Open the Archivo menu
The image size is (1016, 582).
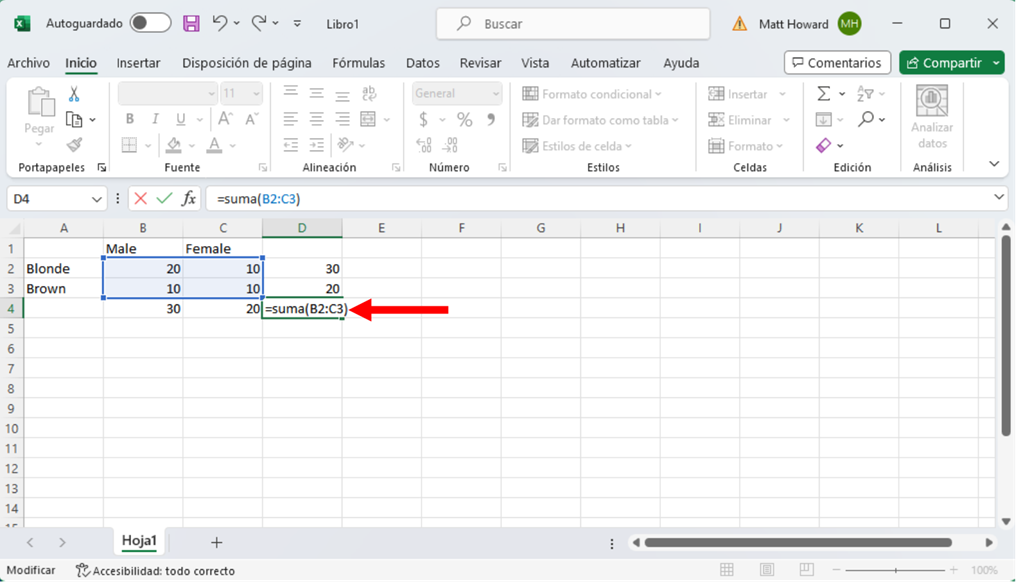tap(28, 63)
